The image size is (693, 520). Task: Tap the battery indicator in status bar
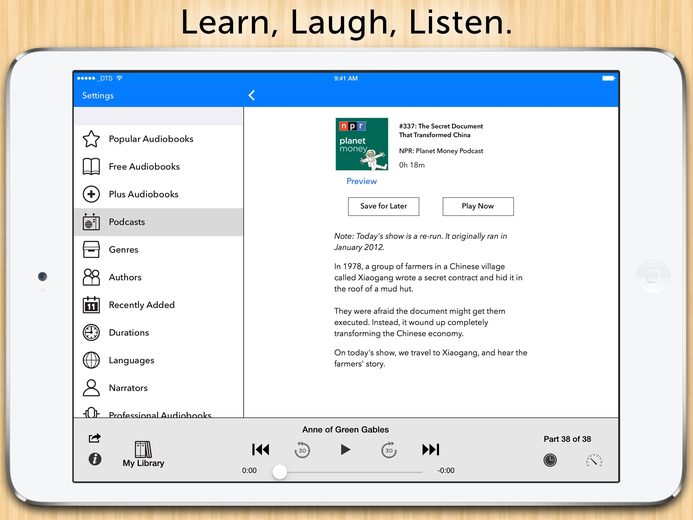[608, 78]
